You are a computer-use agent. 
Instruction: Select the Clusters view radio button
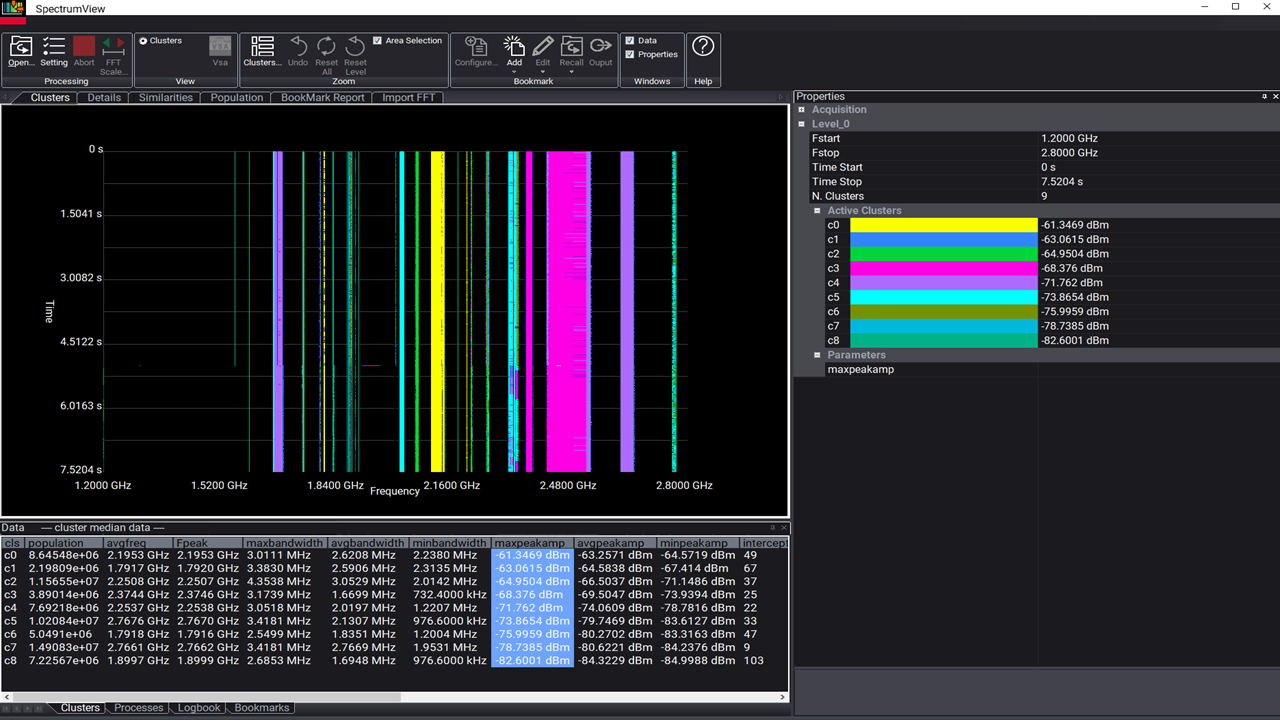[144, 41]
